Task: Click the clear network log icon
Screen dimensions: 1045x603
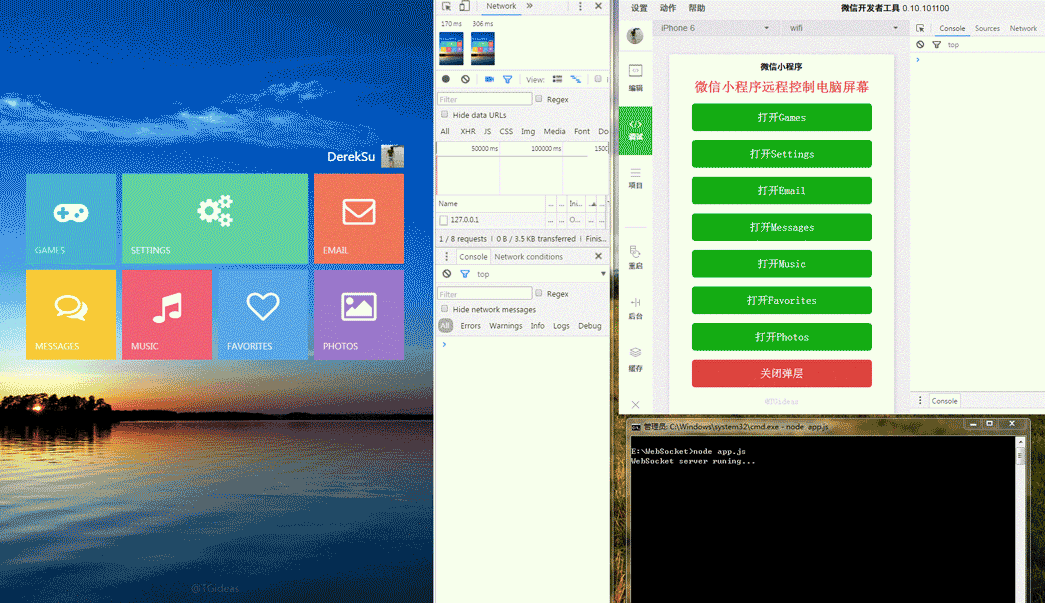Action: [465, 79]
